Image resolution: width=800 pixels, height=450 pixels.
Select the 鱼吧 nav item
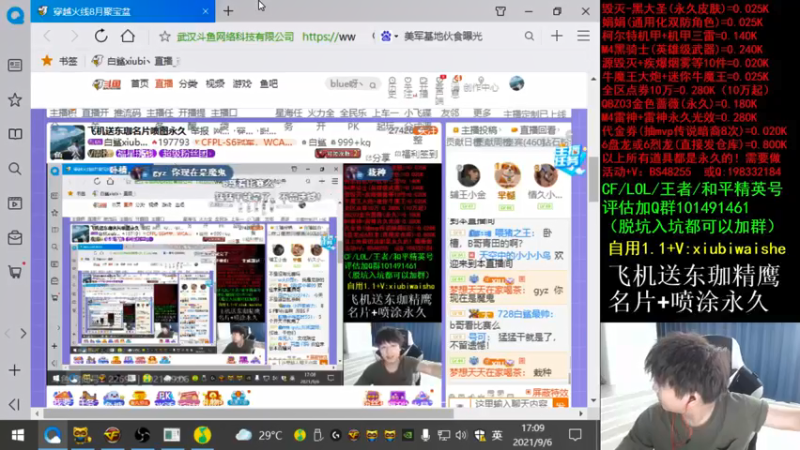(x=269, y=84)
